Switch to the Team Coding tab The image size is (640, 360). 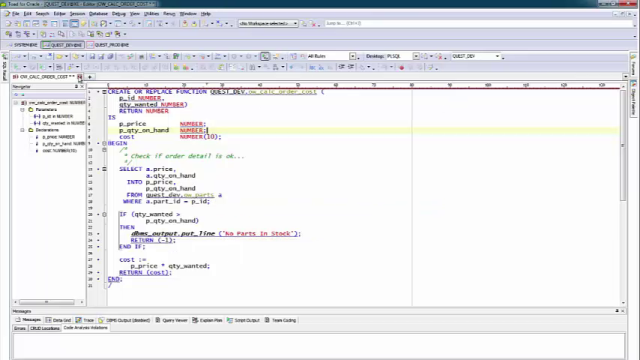[280, 320]
